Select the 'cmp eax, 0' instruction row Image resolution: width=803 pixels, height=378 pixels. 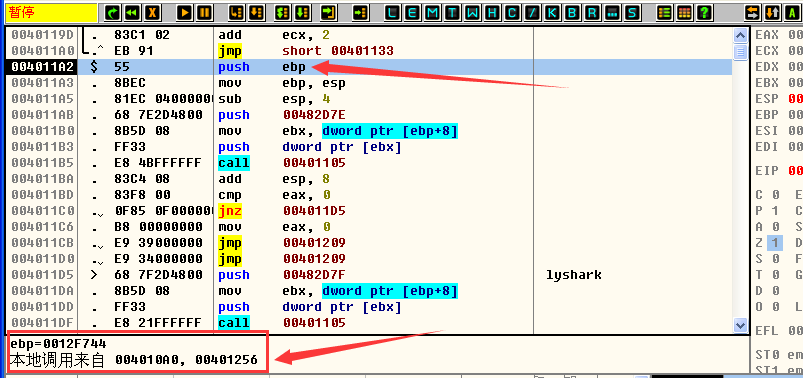pos(369,195)
